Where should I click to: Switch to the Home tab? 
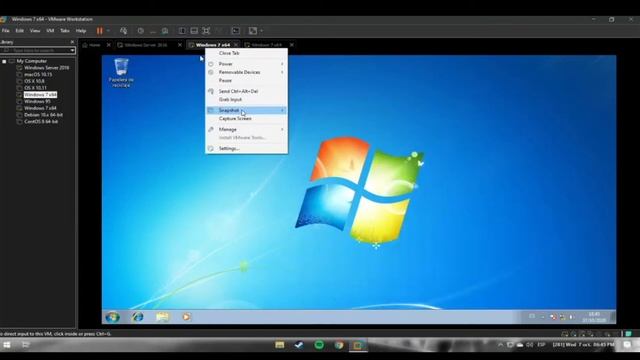tap(94, 45)
